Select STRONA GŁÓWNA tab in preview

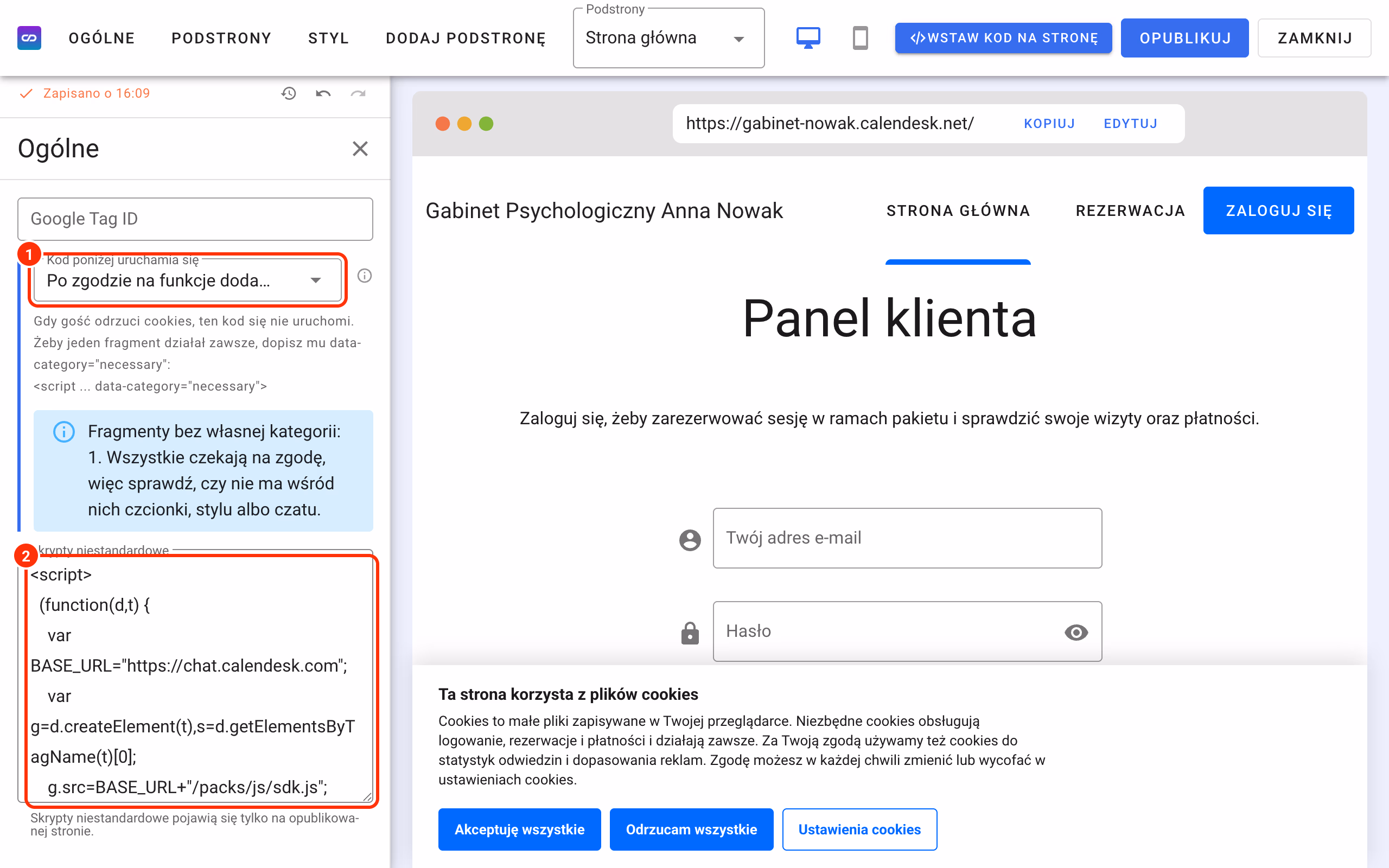(x=958, y=210)
